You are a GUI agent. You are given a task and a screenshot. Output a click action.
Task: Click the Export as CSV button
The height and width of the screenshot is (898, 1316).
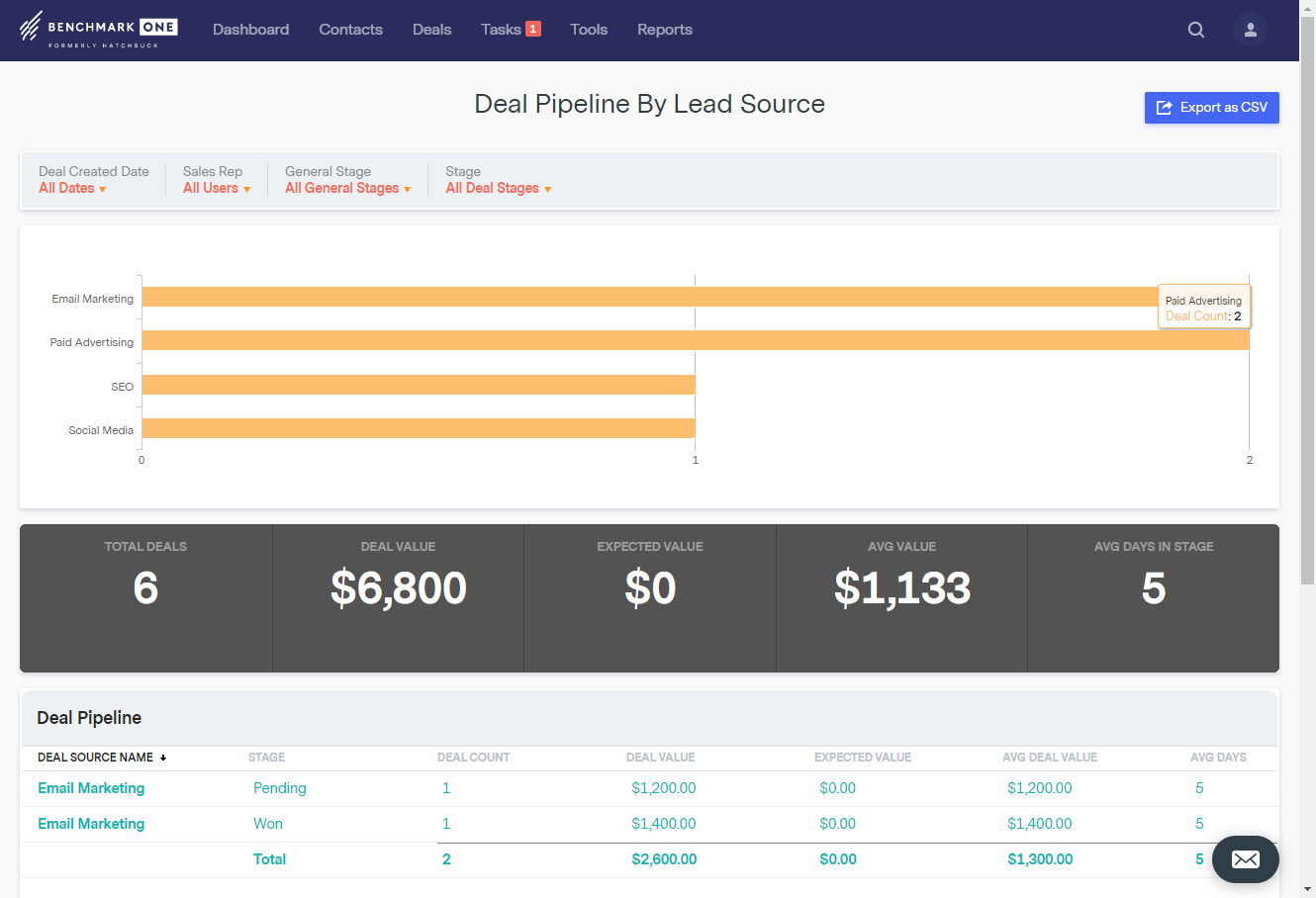pyautogui.click(x=1212, y=108)
